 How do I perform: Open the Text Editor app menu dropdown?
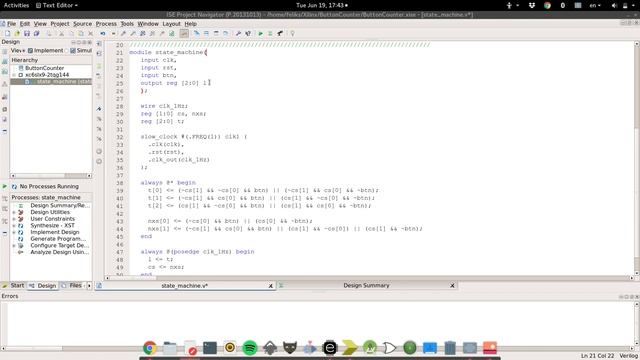click(x=57, y=5)
